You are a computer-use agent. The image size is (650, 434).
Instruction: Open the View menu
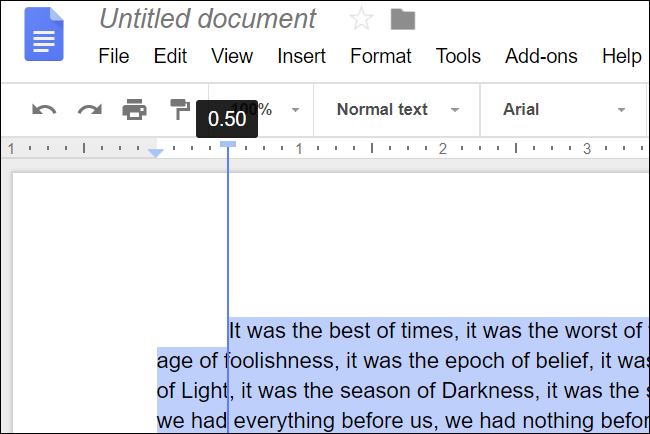232,56
